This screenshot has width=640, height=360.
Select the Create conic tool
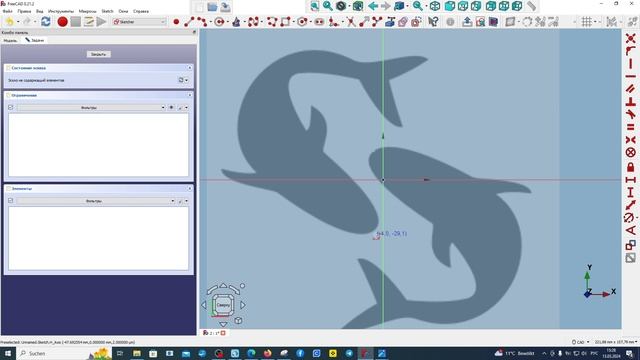(236, 22)
